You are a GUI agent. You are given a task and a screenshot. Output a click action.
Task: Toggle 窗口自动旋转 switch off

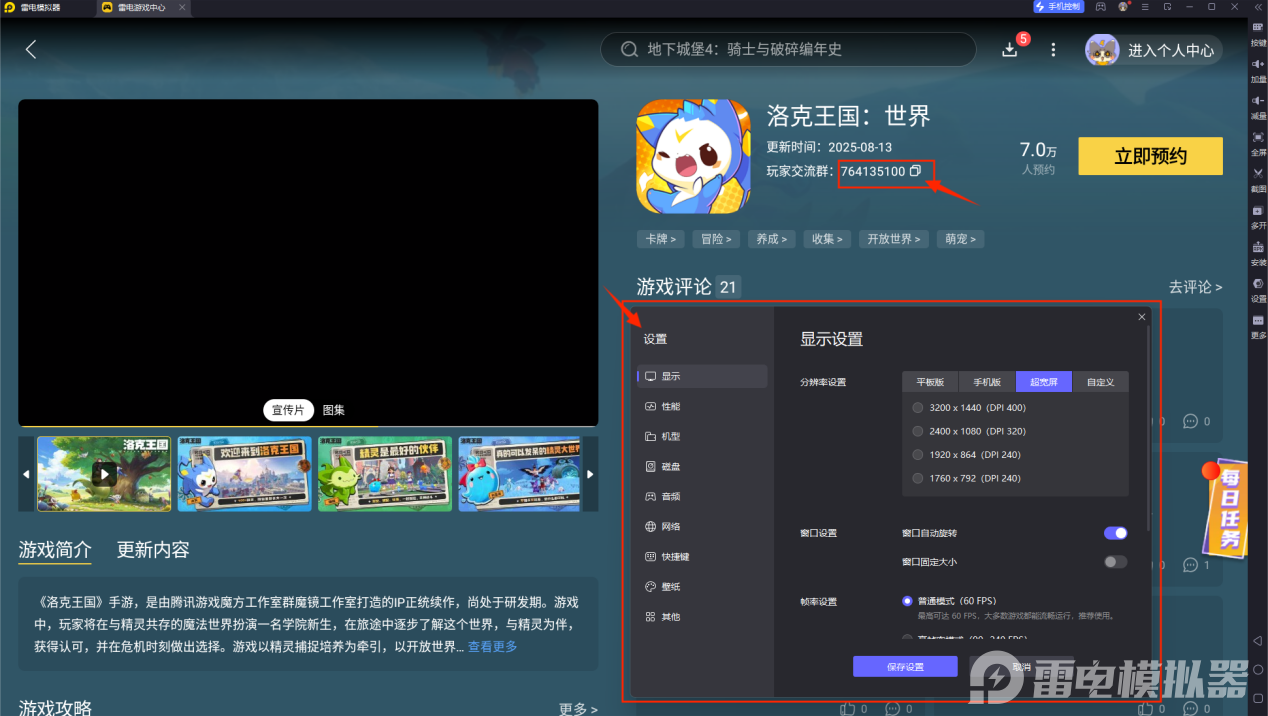[x=1115, y=533]
